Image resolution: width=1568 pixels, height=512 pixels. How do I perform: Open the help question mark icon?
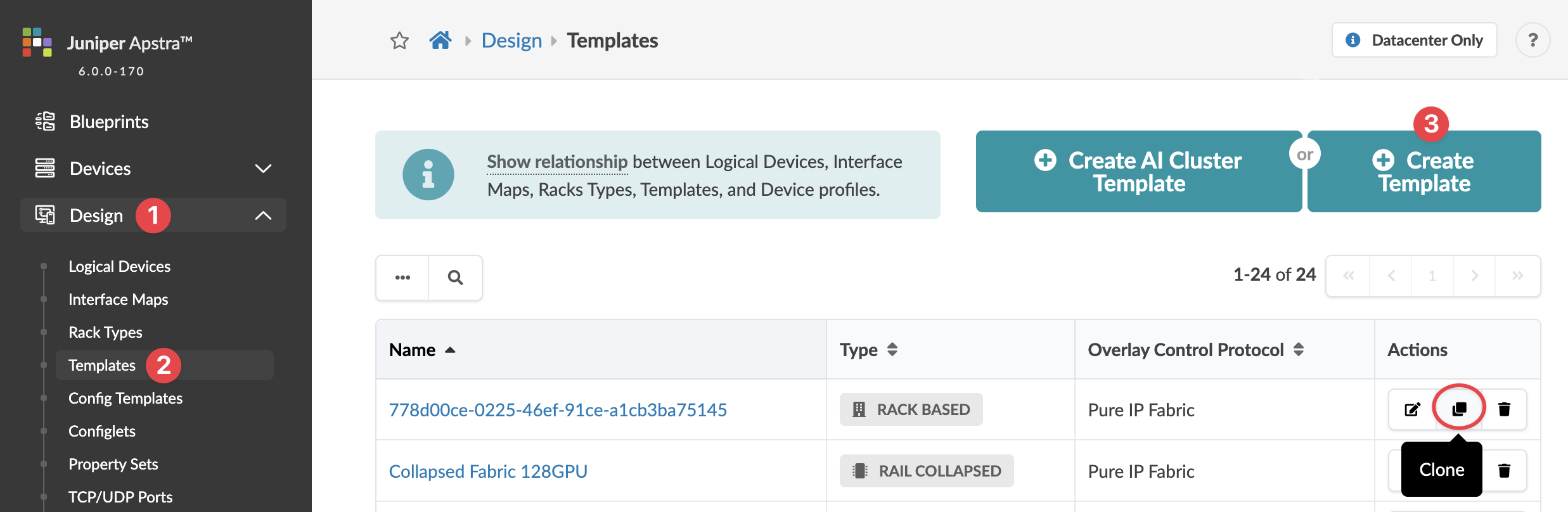(x=1533, y=41)
